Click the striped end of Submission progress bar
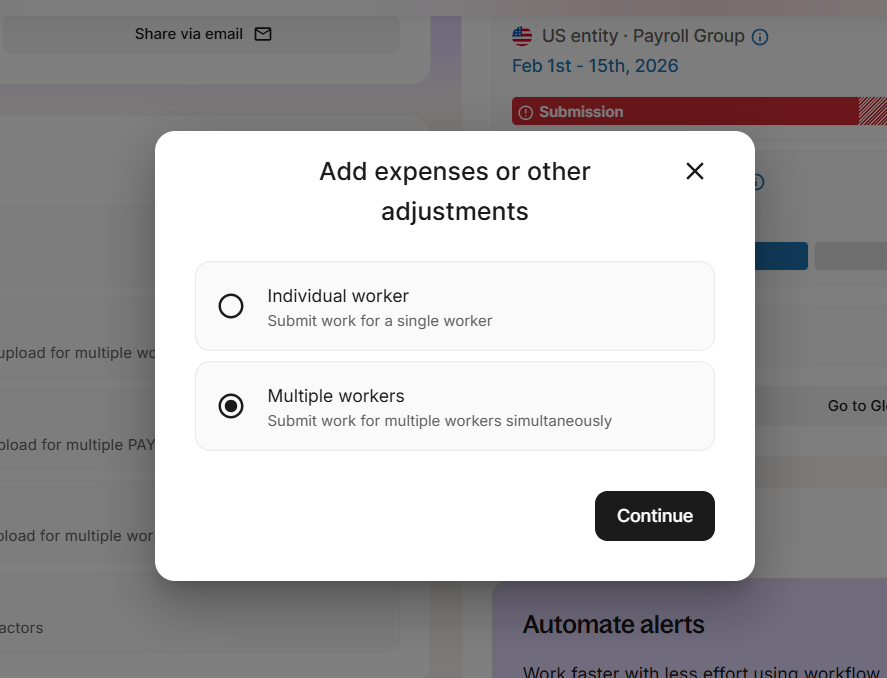 point(873,112)
